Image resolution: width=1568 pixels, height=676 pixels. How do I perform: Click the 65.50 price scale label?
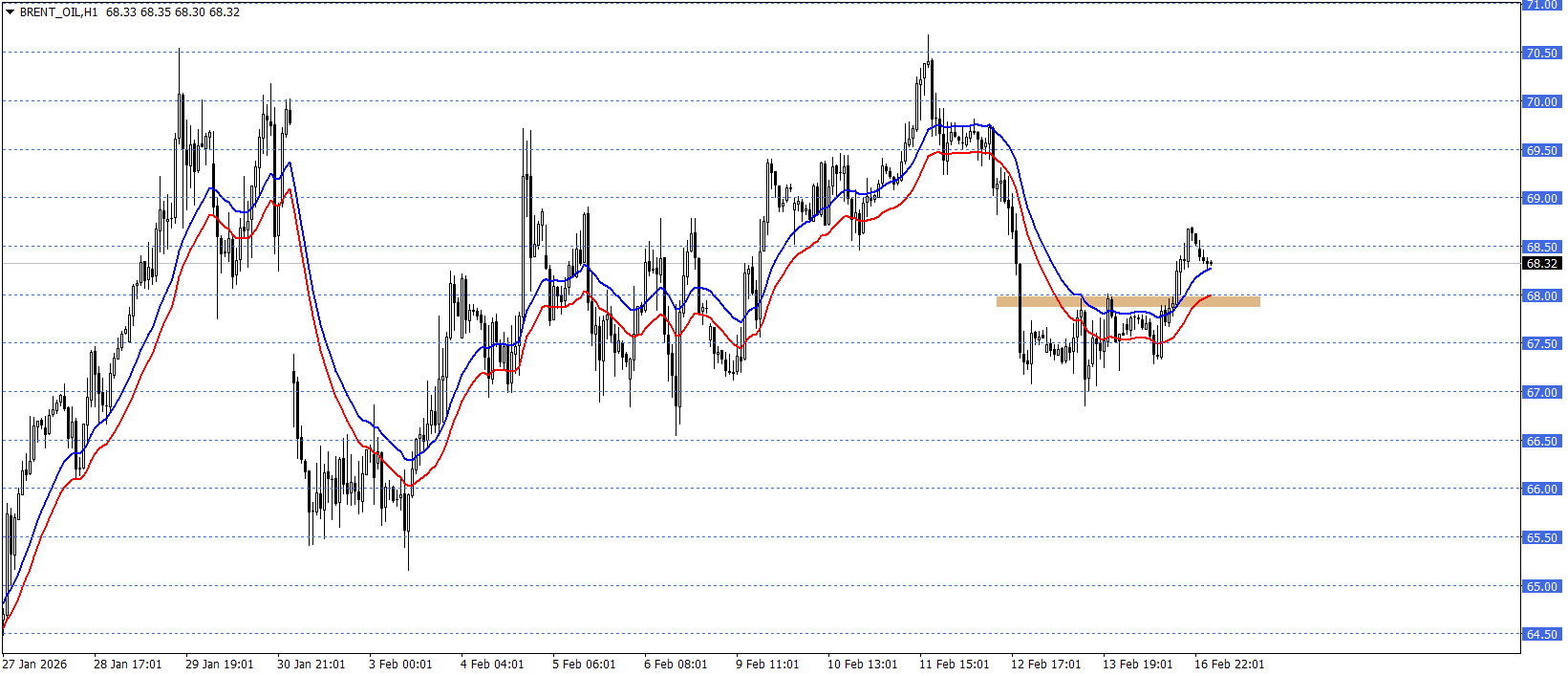click(x=1541, y=537)
